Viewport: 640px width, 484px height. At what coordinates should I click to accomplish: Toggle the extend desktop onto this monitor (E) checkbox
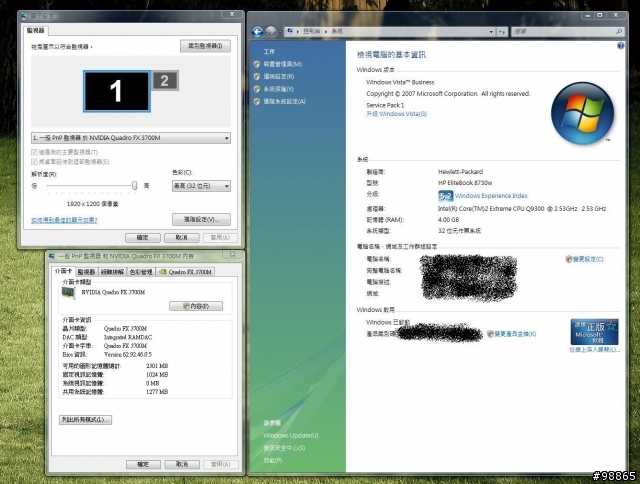(34, 162)
